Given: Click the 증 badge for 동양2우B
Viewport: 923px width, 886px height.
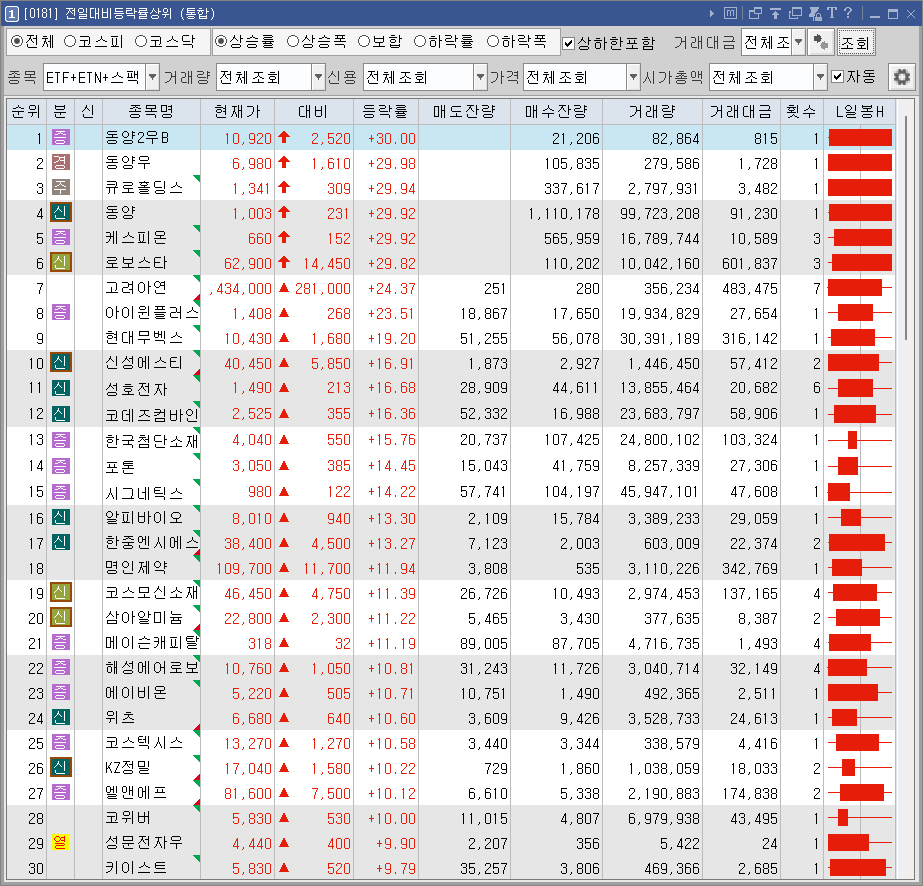Looking at the screenshot, I should (x=61, y=138).
